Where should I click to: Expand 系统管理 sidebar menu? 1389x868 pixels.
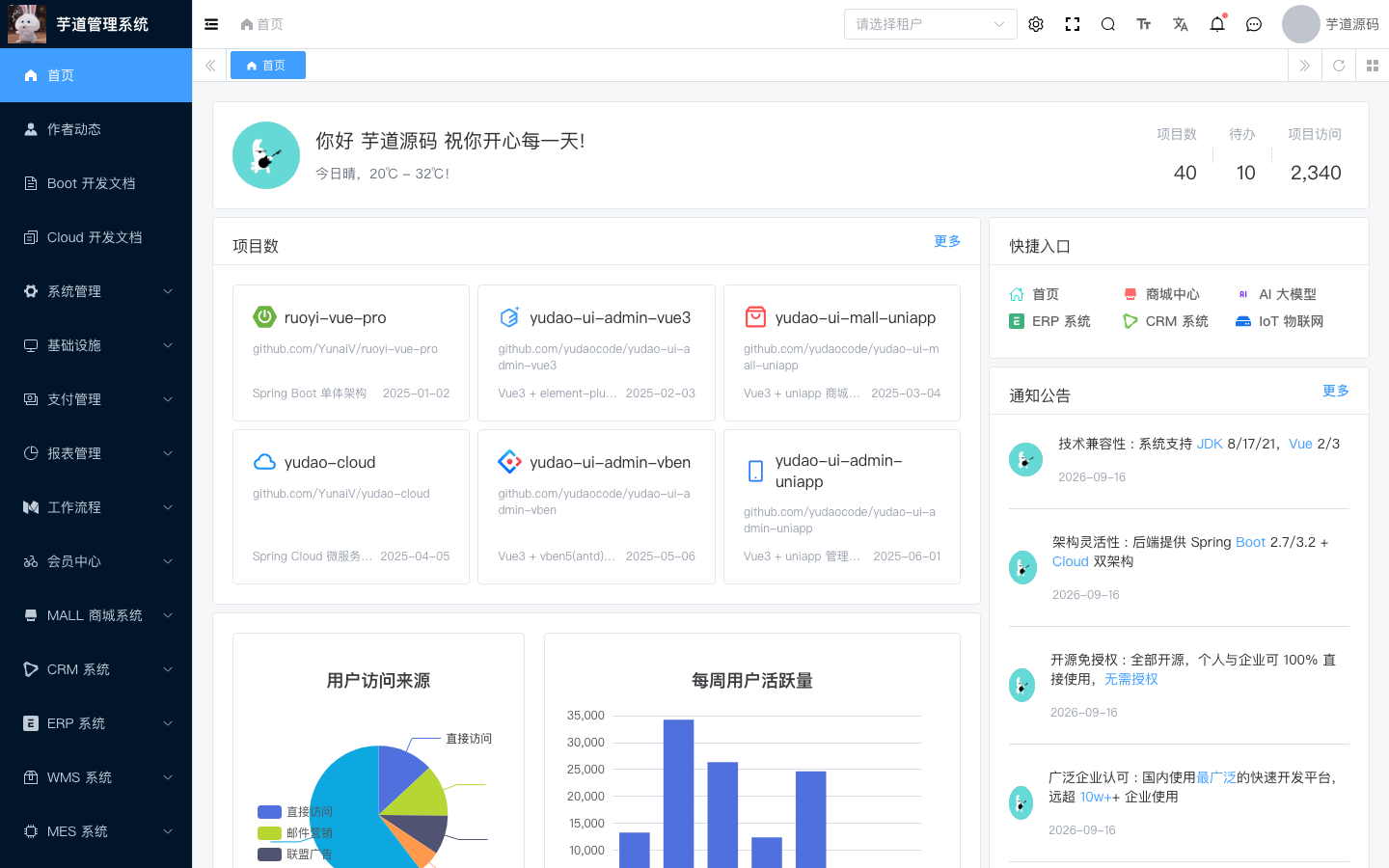pyautogui.click(x=96, y=291)
